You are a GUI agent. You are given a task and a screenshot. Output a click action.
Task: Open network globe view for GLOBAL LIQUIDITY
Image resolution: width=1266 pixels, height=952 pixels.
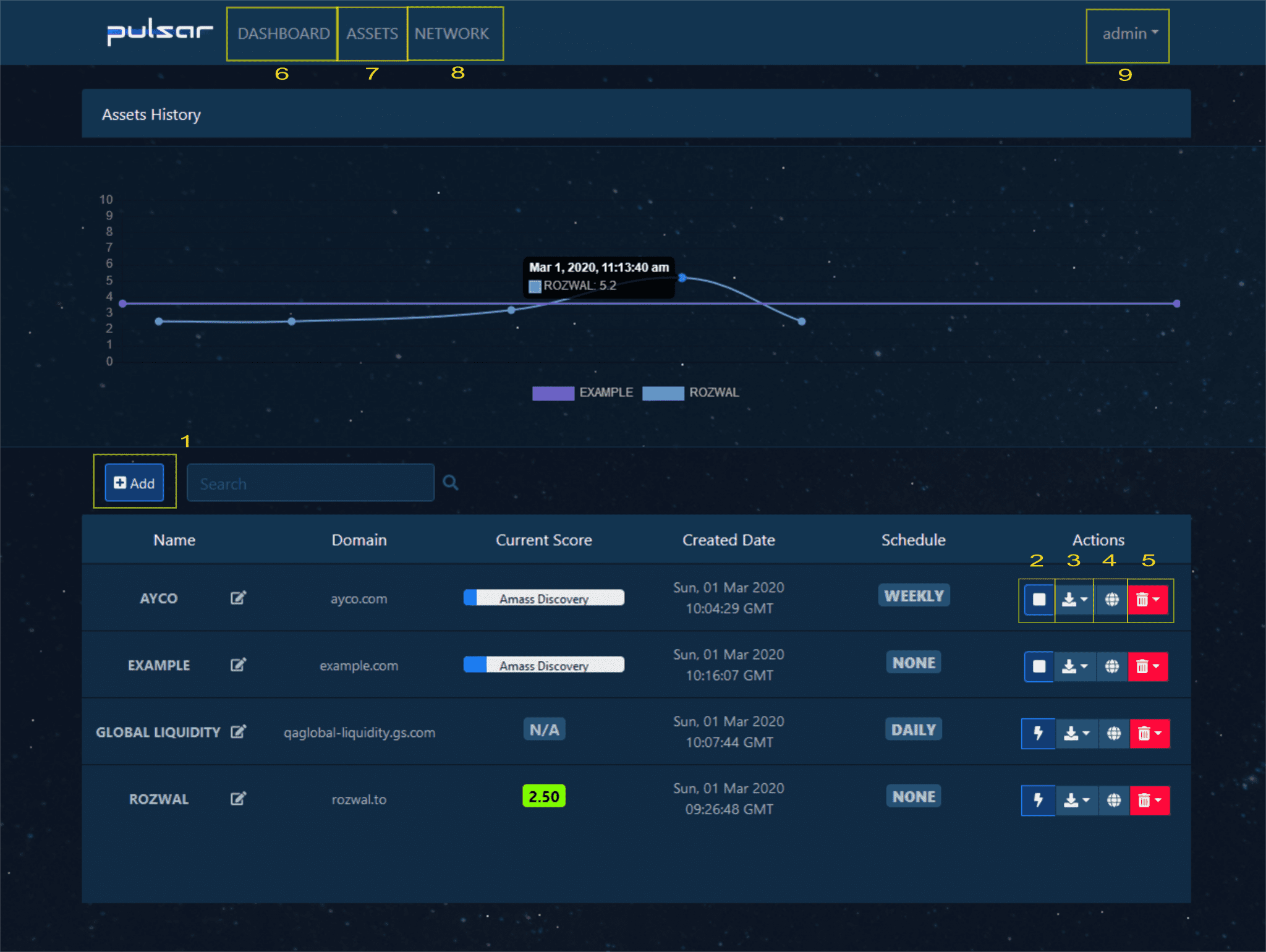coord(1114,733)
